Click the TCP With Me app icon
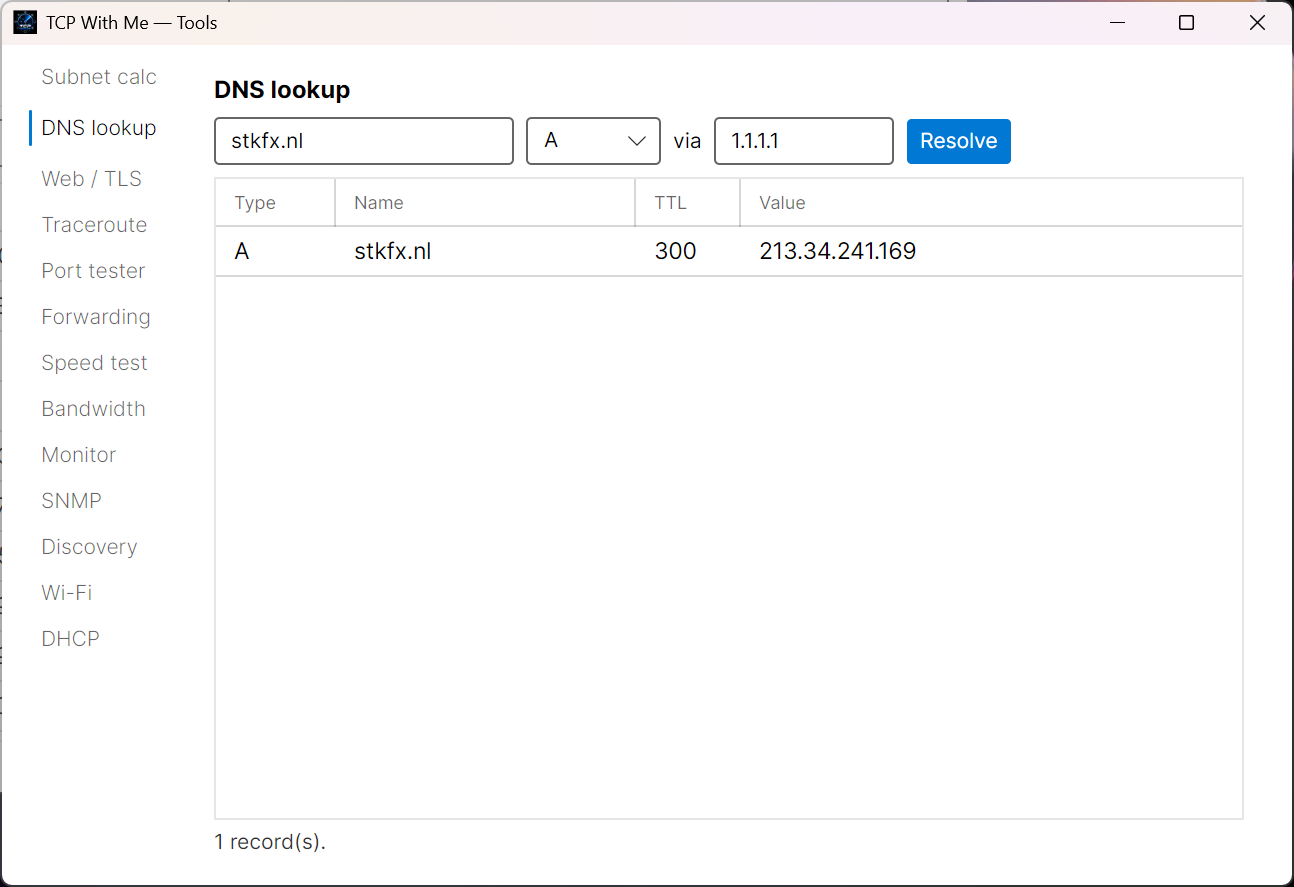The image size is (1294, 887). (x=25, y=22)
